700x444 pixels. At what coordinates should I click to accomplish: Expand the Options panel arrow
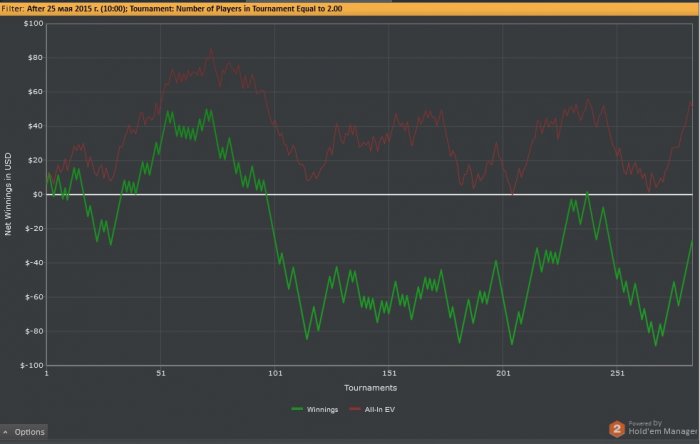(x=7, y=432)
